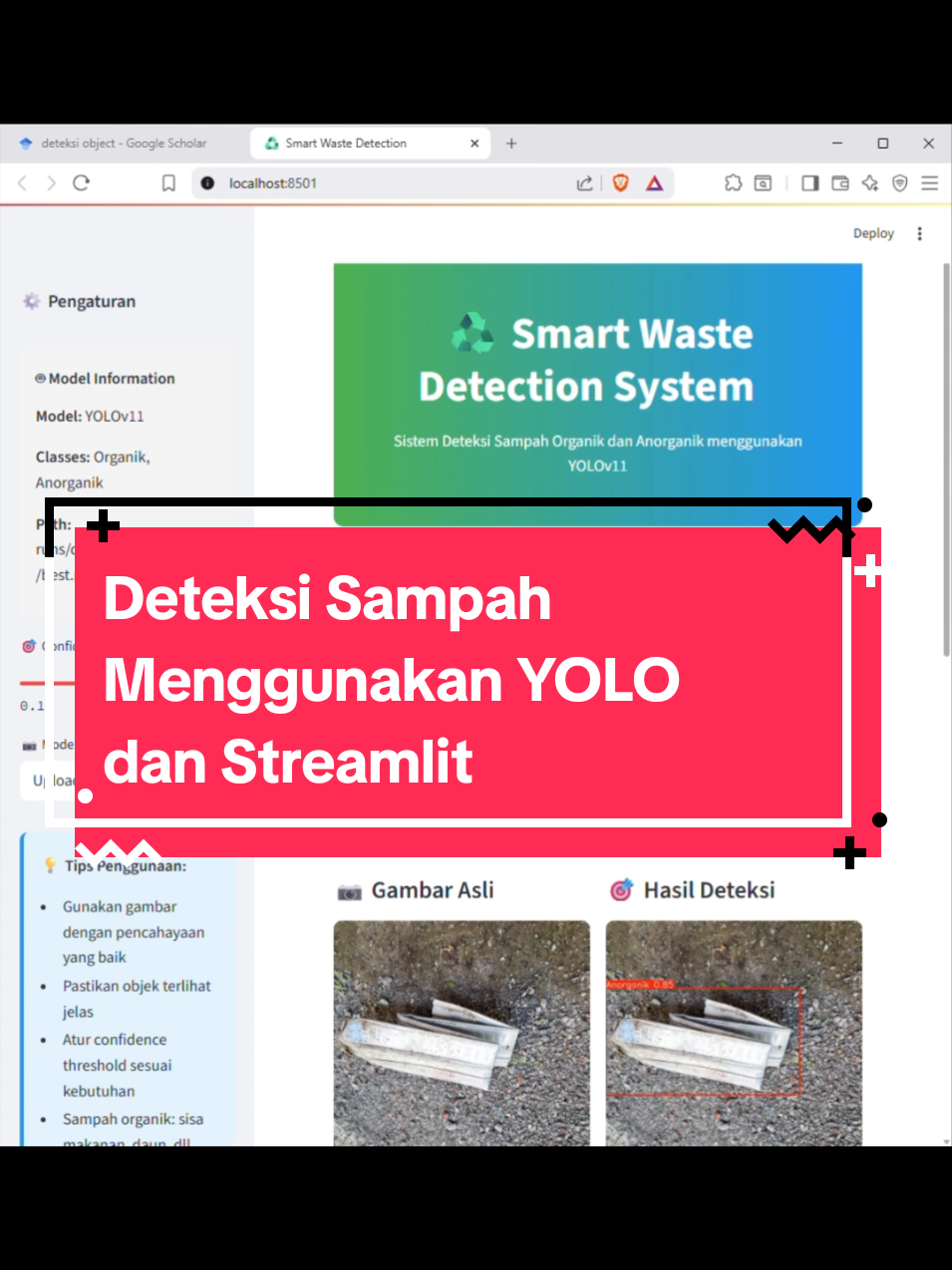The height and width of the screenshot is (1270, 952).
Task: Click the Brave Wallet icon
Action: tap(840, 183)
